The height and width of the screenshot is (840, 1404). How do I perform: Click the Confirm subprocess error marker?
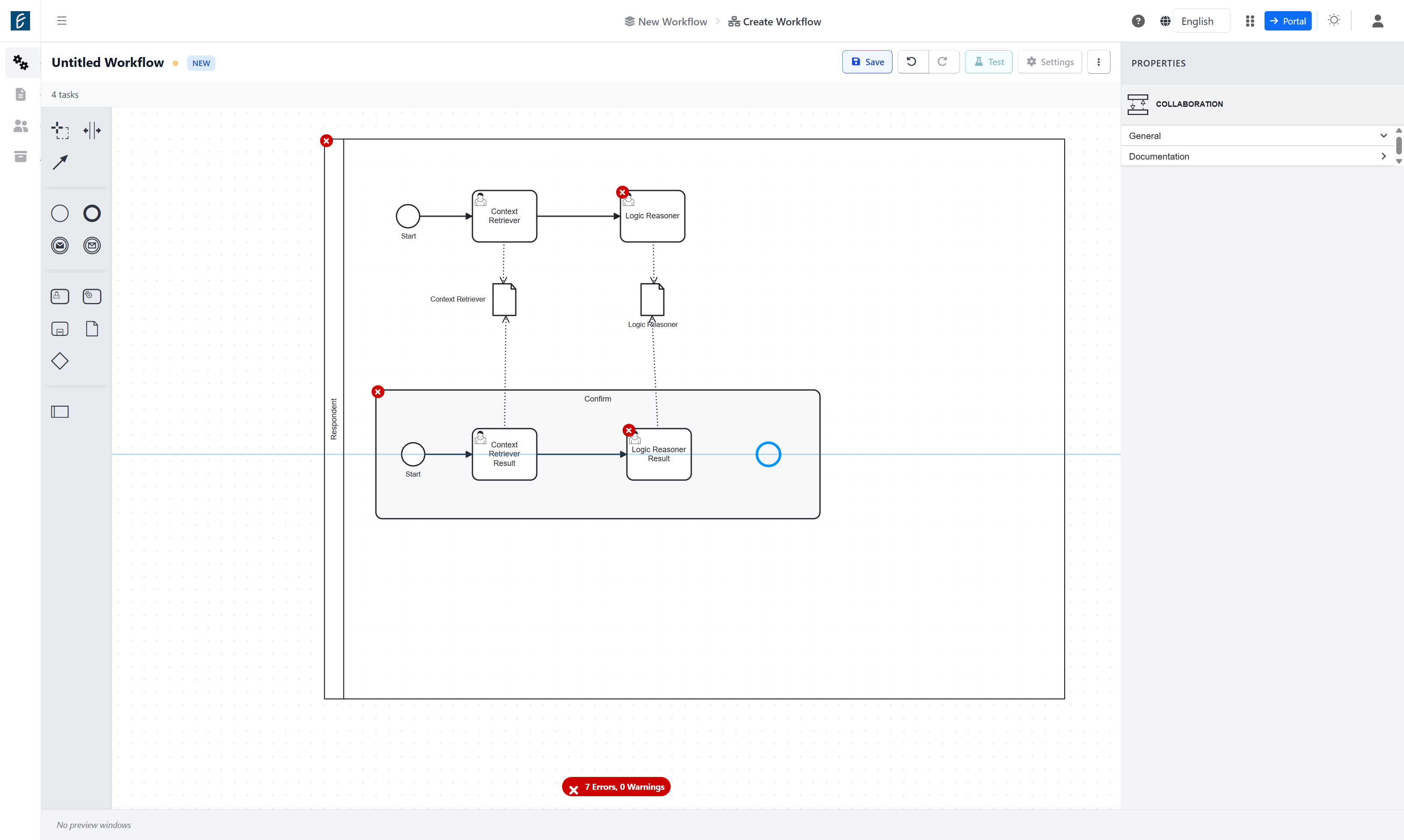point(378,392)
